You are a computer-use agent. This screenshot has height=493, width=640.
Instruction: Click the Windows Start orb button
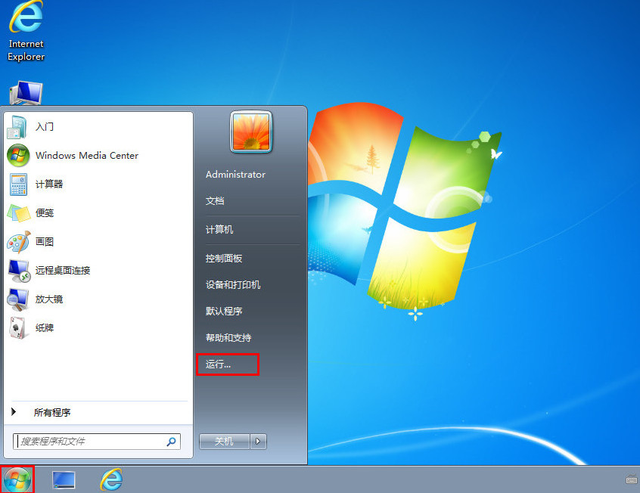[18, 479]
